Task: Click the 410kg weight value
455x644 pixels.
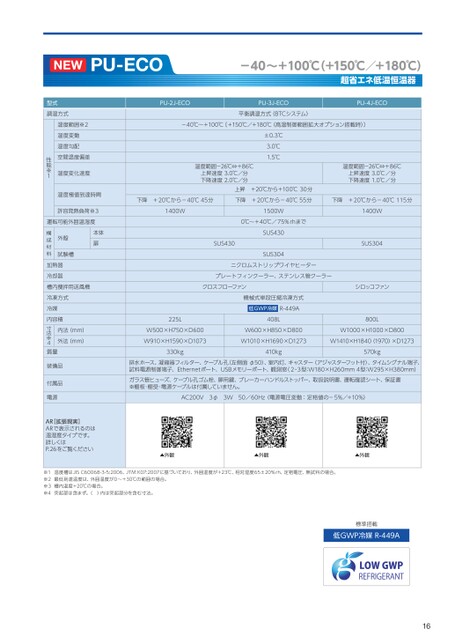Action: tap(273, 352)
